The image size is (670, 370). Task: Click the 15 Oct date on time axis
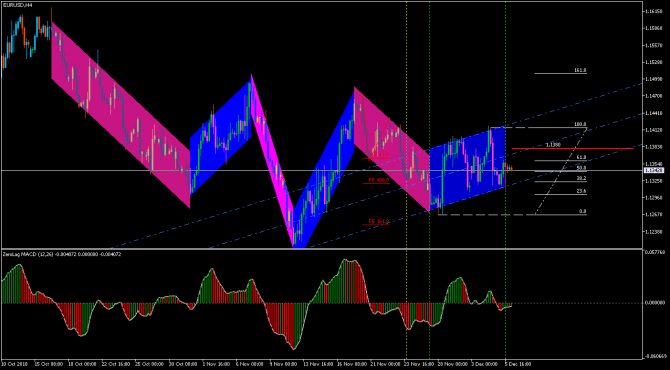48,364
